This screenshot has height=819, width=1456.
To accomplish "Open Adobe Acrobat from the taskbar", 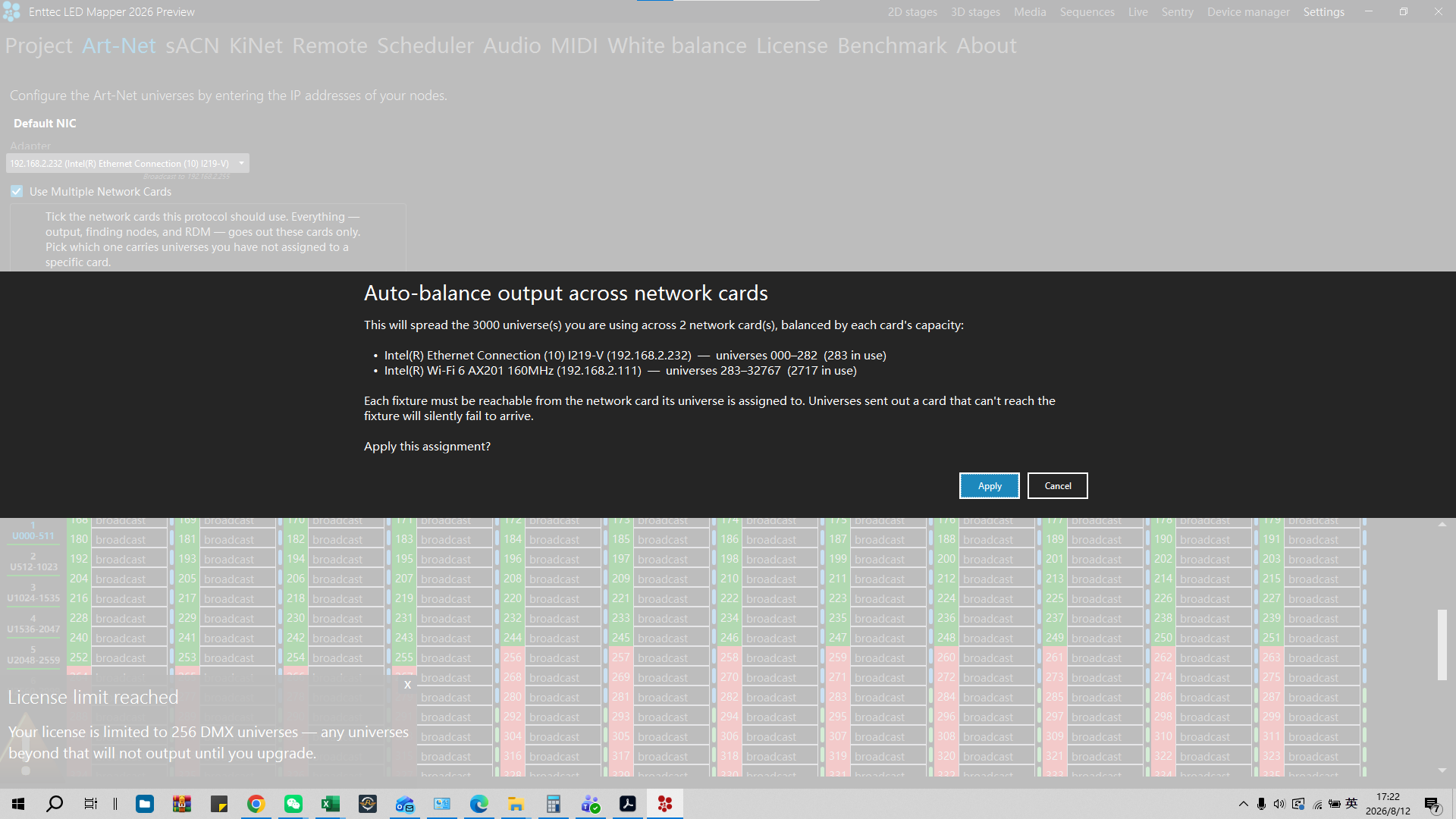I will pyautogui.click(x=628, y=804).
